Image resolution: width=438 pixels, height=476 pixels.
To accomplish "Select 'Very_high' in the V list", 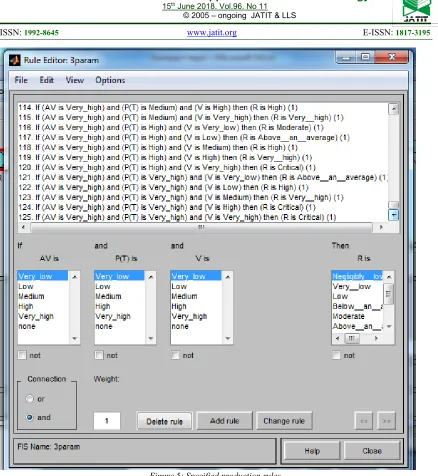I will (x=196, y=316).
